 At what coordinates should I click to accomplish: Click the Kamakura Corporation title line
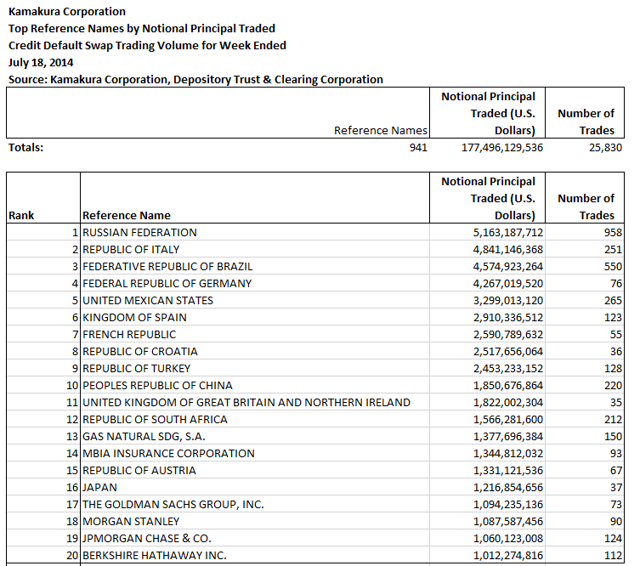[67, 11]
